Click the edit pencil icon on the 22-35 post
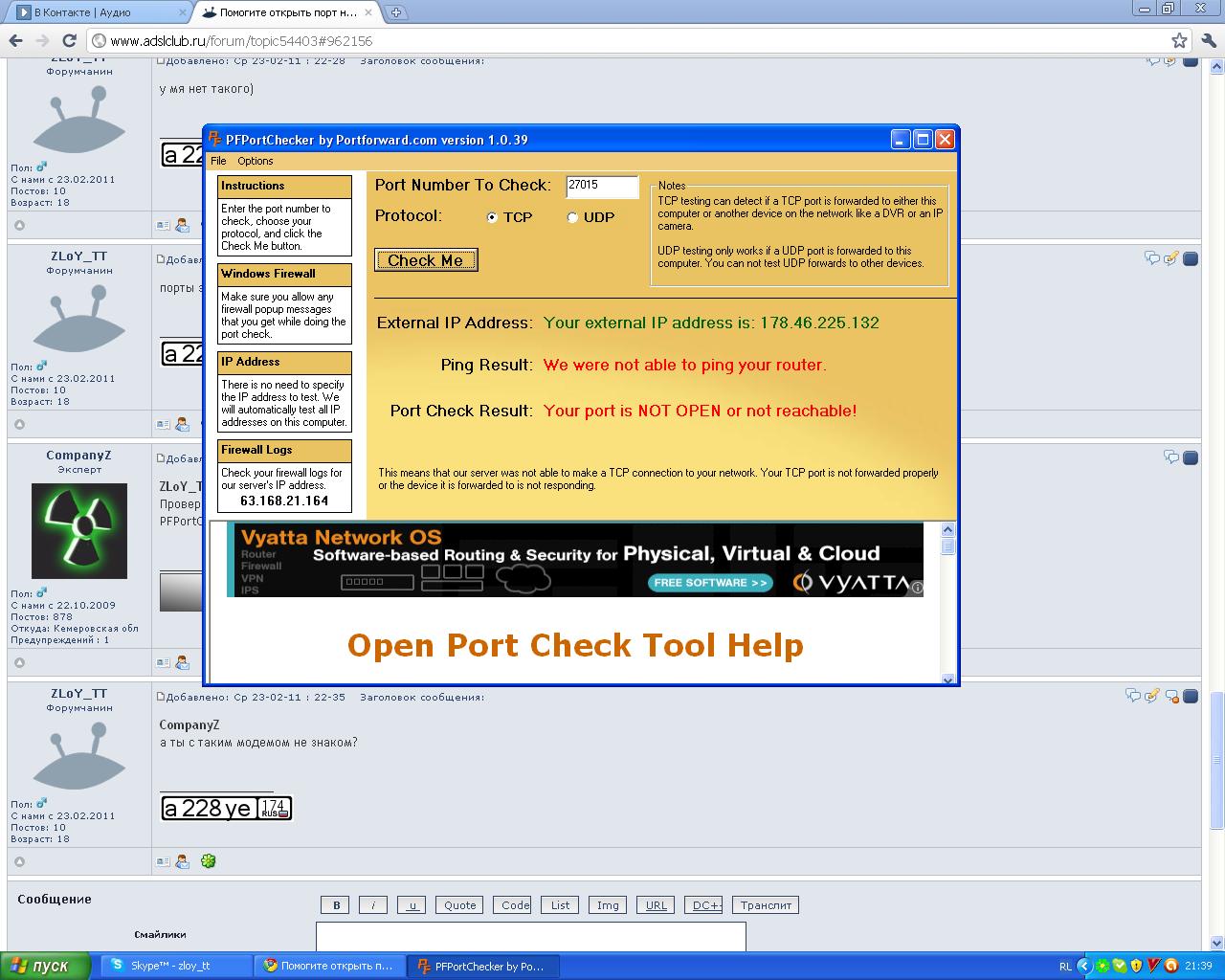1225x980 pixels. click(1152, 696)
